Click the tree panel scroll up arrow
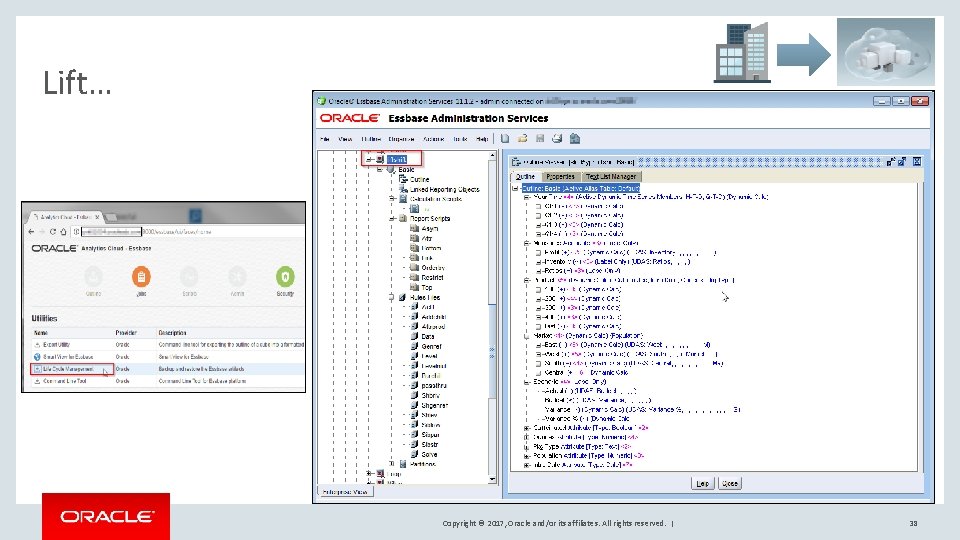The image size is (960, 540). coord(492,157)
